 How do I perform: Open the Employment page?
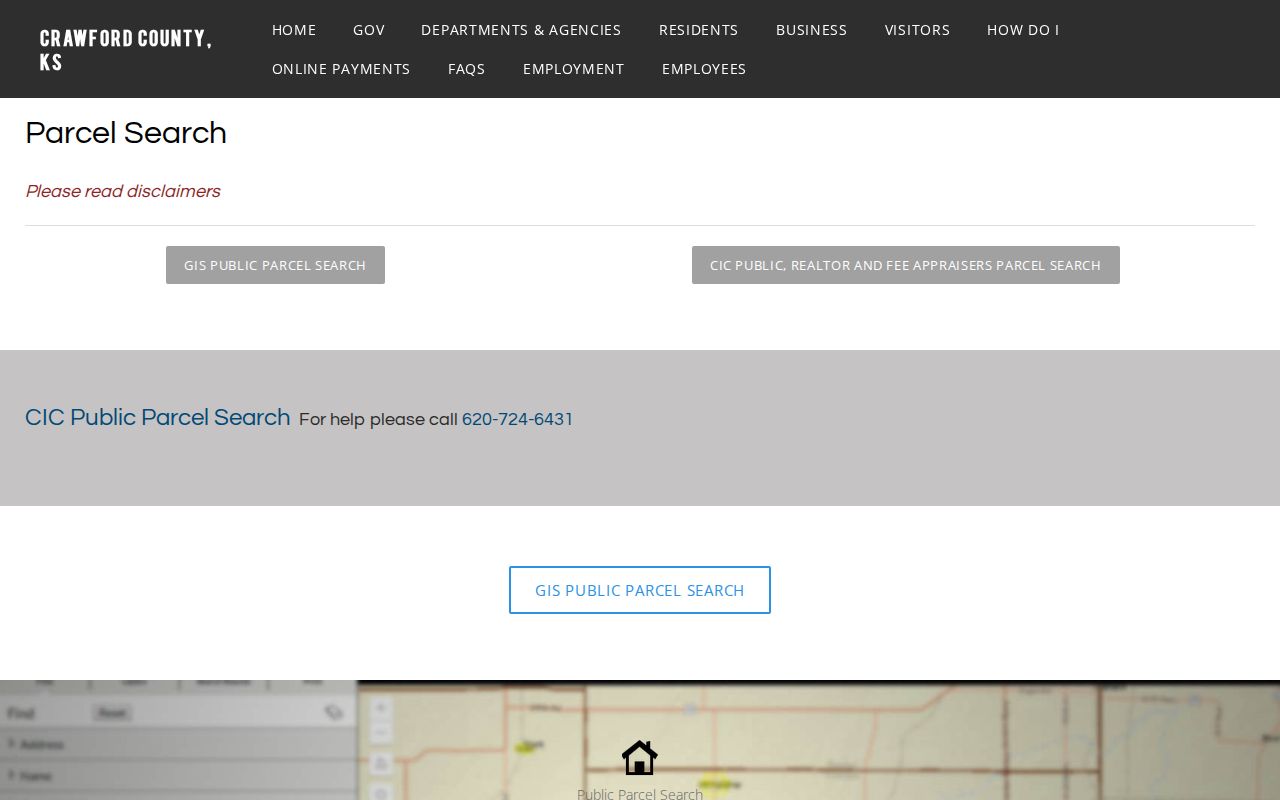pyautogui.click(x=574, y=69)
